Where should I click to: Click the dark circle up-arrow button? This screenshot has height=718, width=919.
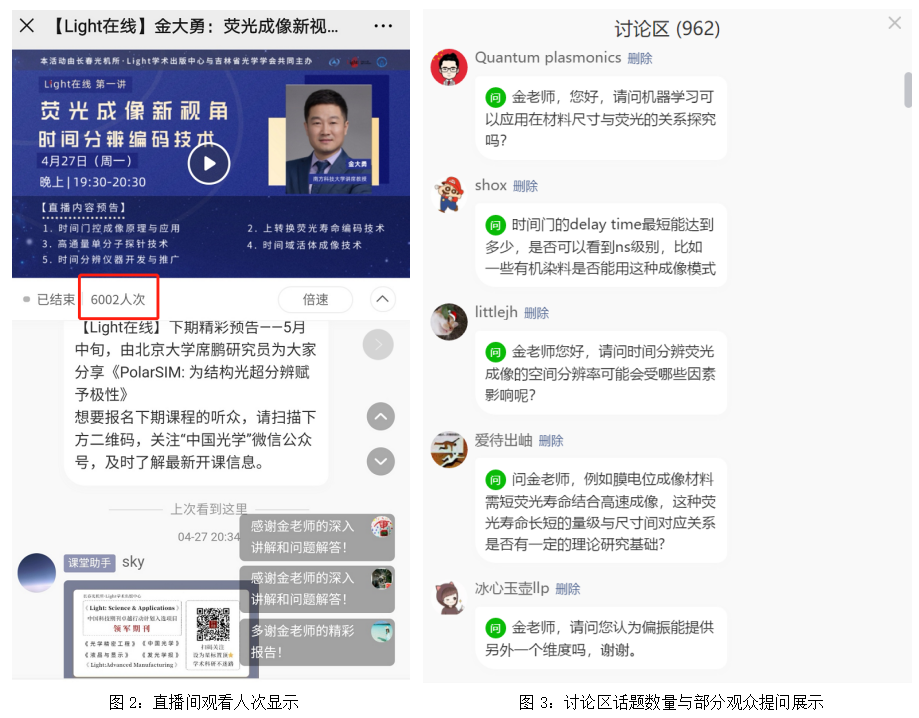click(381, 417)
